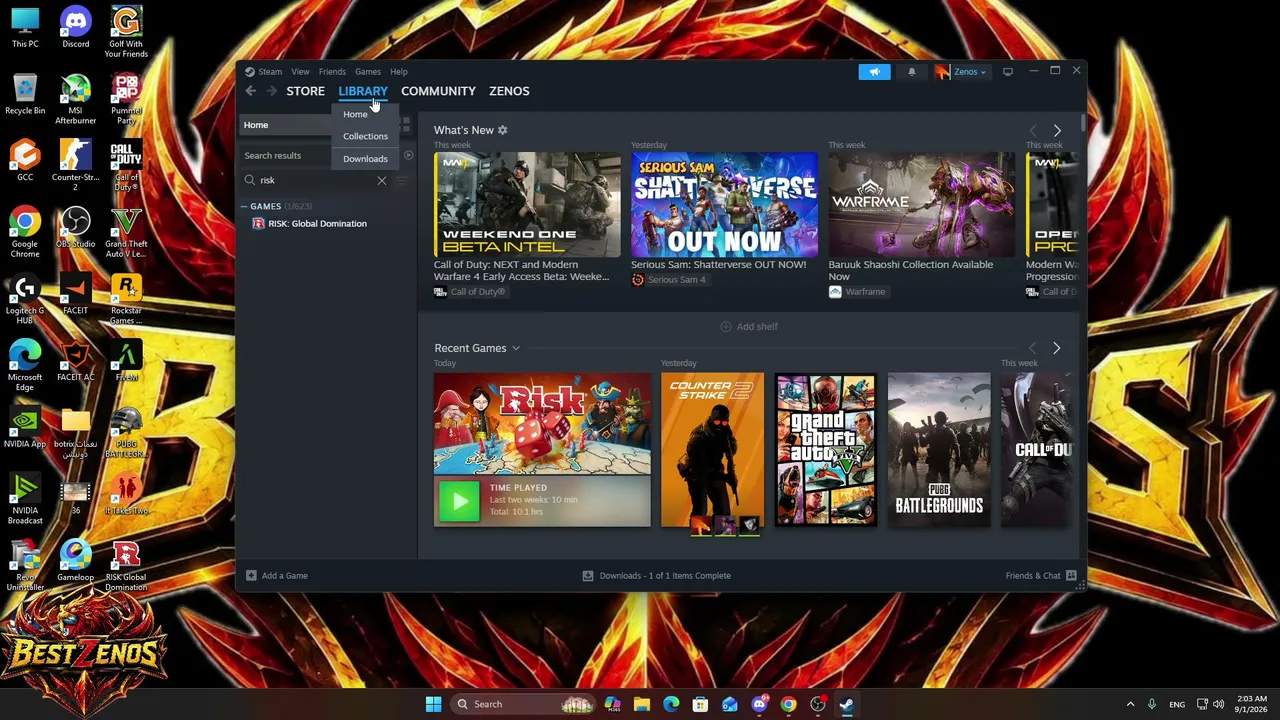Select the Revo Uninstaller desktop icon

[x=25, y=566]
